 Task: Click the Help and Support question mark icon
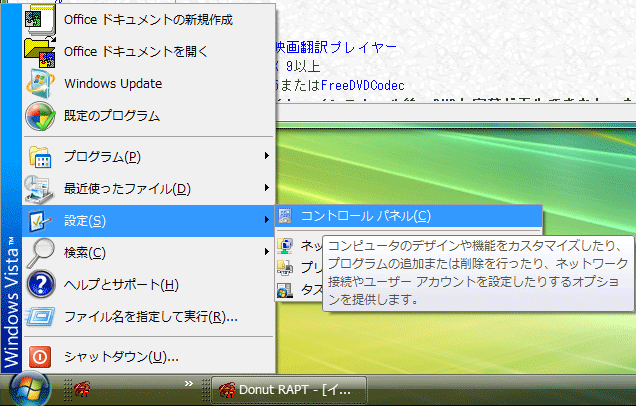[x=41, y=285]
